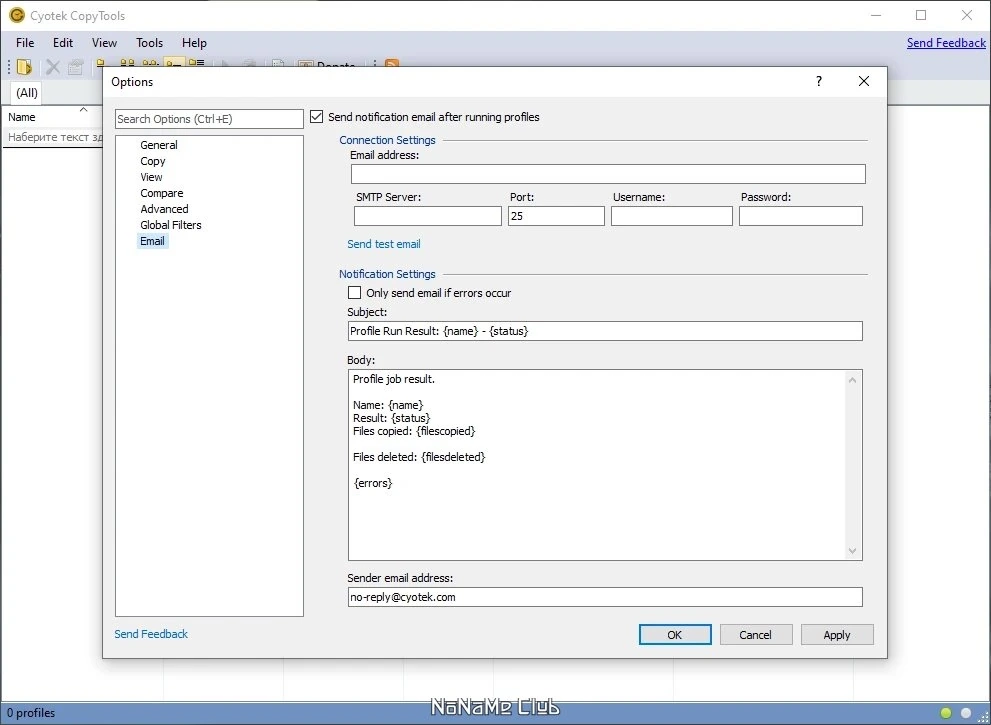Screen dimensions: 991x725
Task: Close the Options dialog
Action: tap(864, 81)
